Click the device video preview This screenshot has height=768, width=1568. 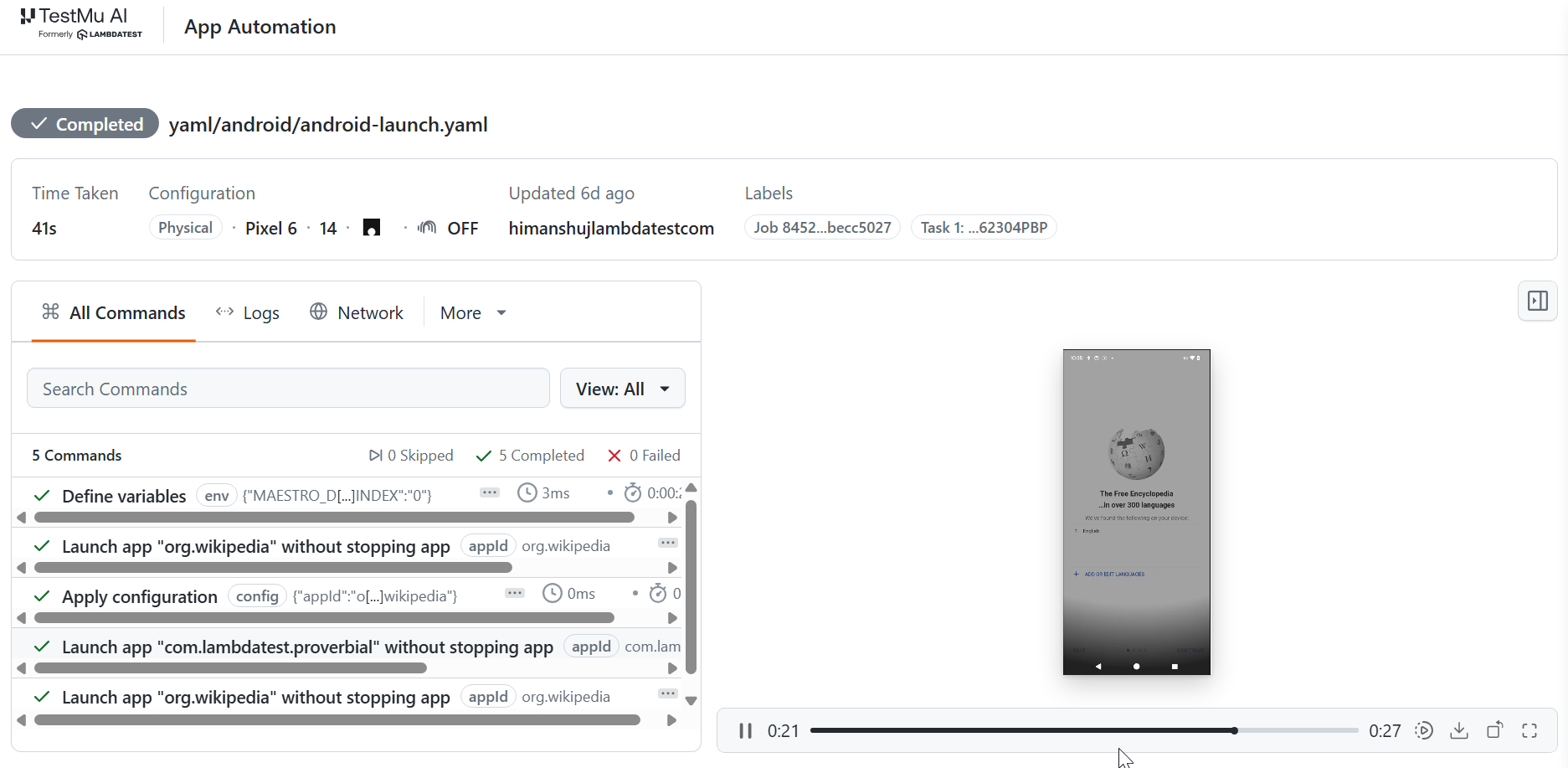point(1136,512)
